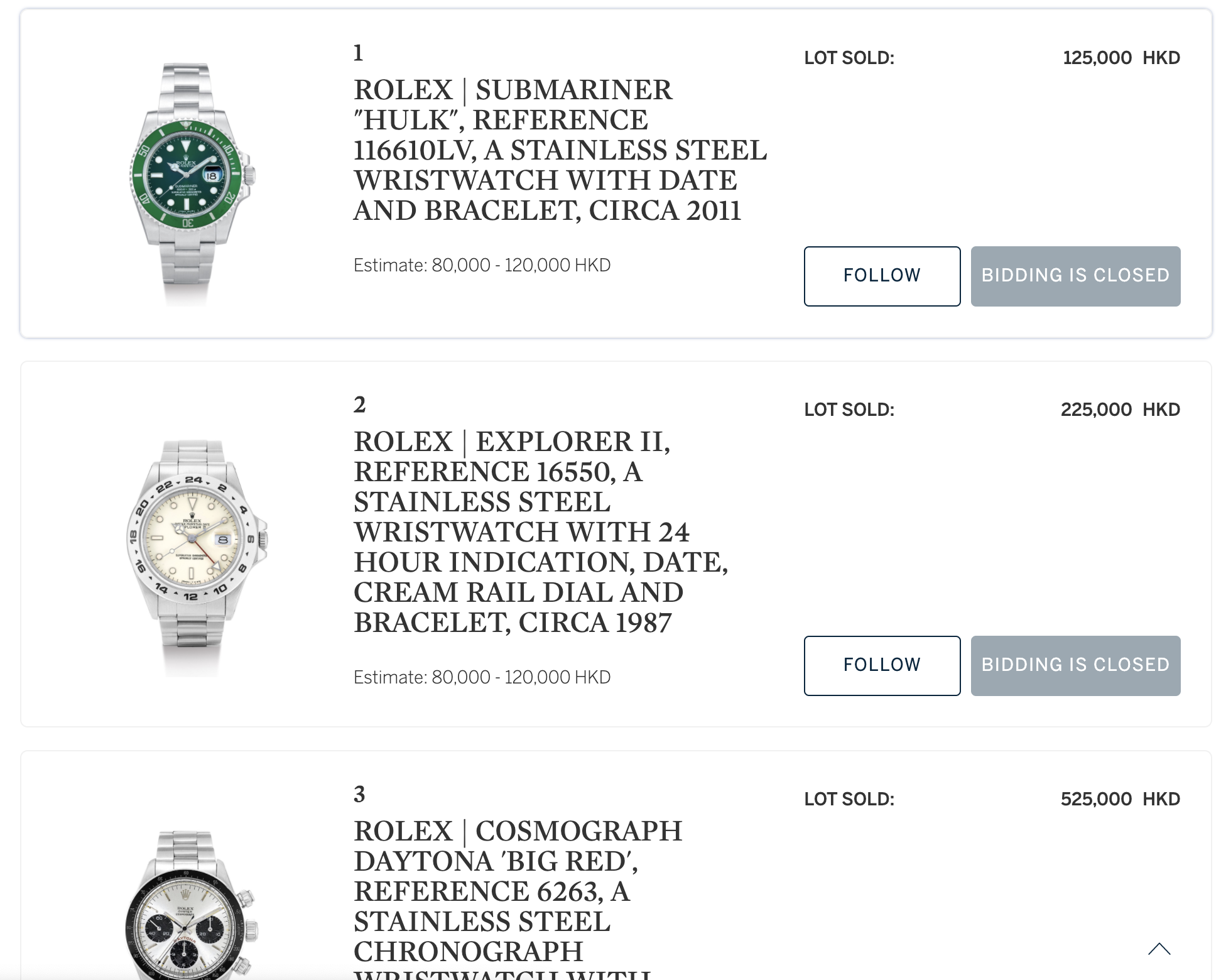The image size is (1221, 980).
Task: Click the 125,000 HKD sold price
Action: (x=1121, y=58)
